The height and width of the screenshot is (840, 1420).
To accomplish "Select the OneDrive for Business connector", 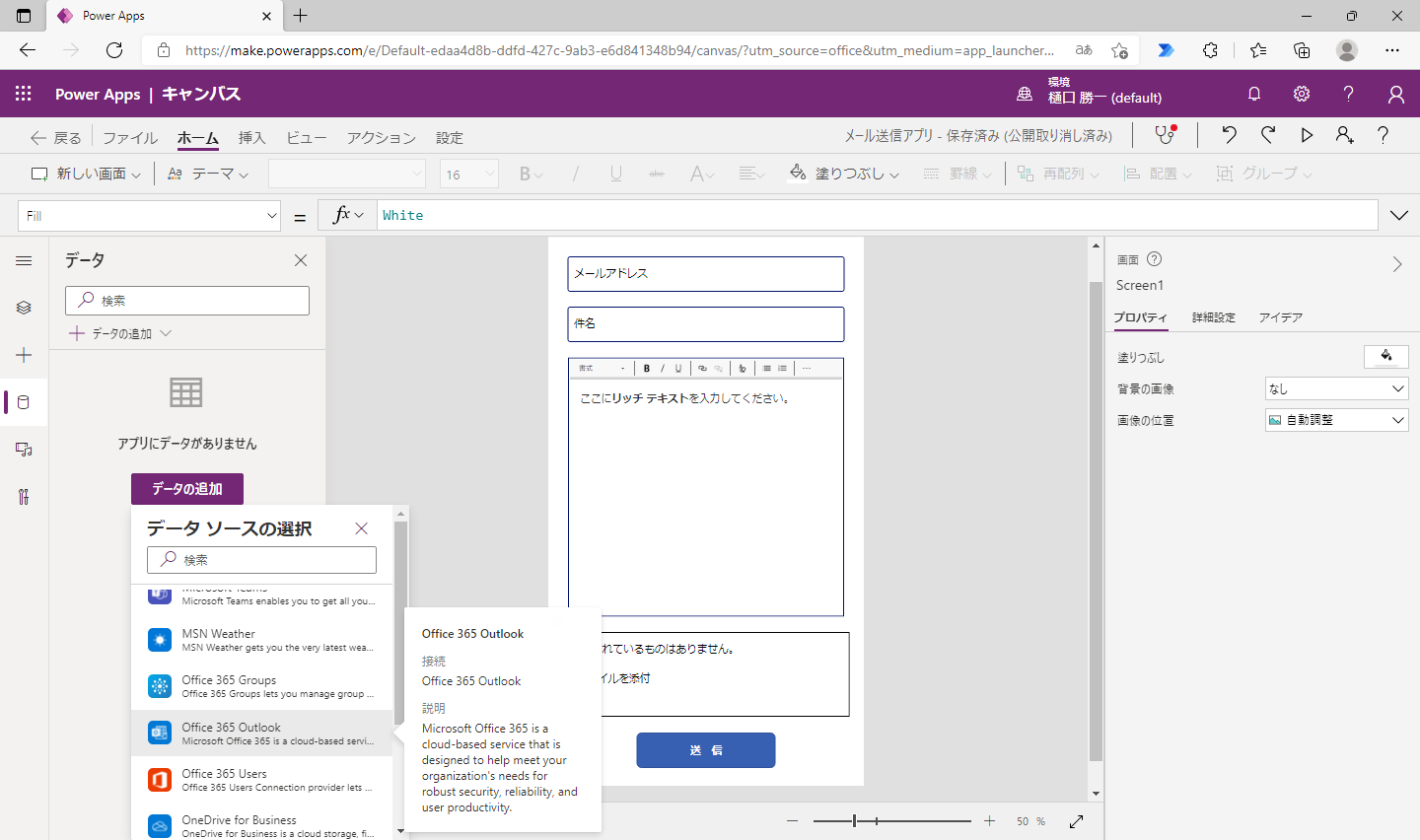I will click(261, 826).
